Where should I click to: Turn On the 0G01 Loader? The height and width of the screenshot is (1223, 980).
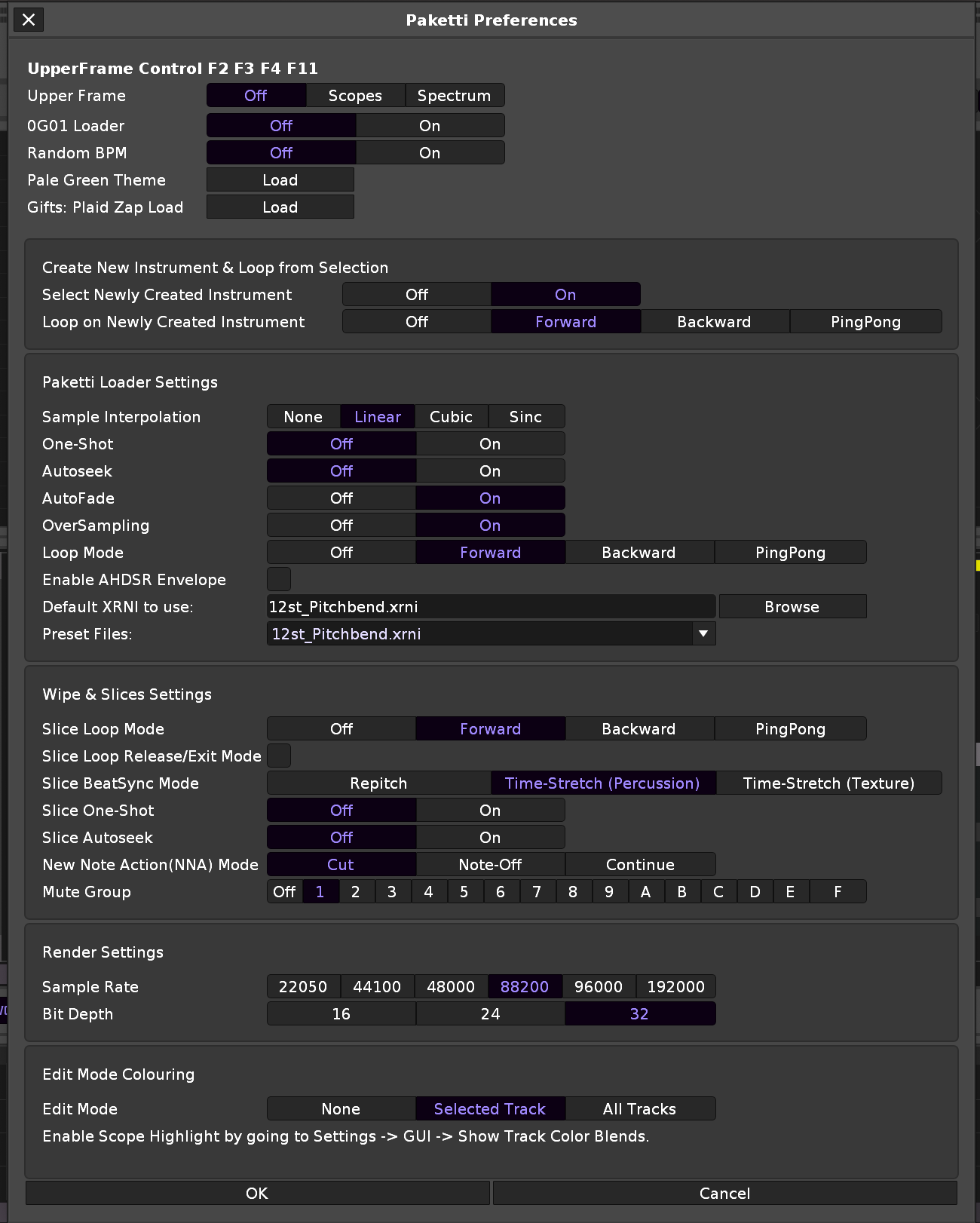coord(430,126)
